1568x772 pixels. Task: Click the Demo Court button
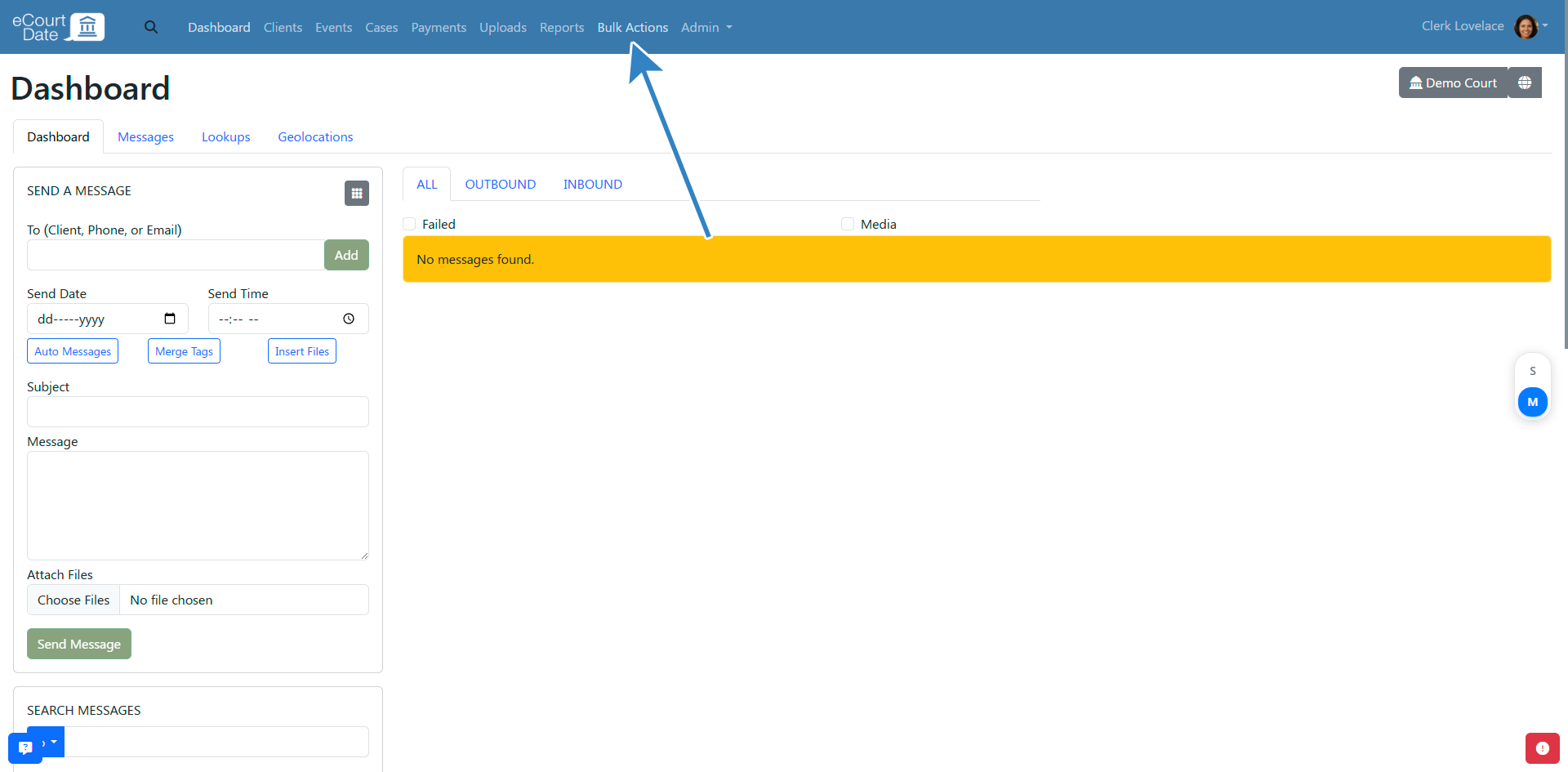pyautogui.click(x=1453, y=83)
